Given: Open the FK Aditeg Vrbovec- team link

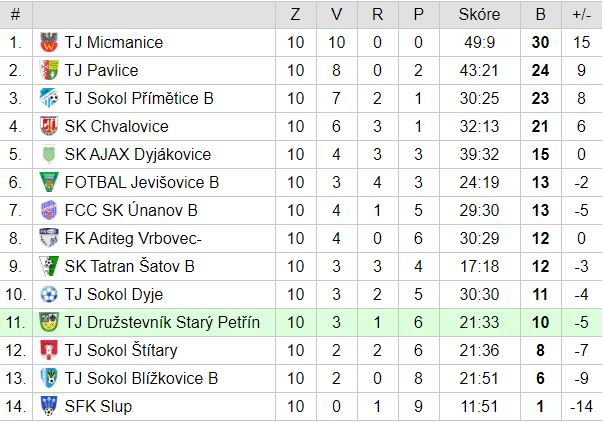Looking at the screenshot, I should (133, 238).
